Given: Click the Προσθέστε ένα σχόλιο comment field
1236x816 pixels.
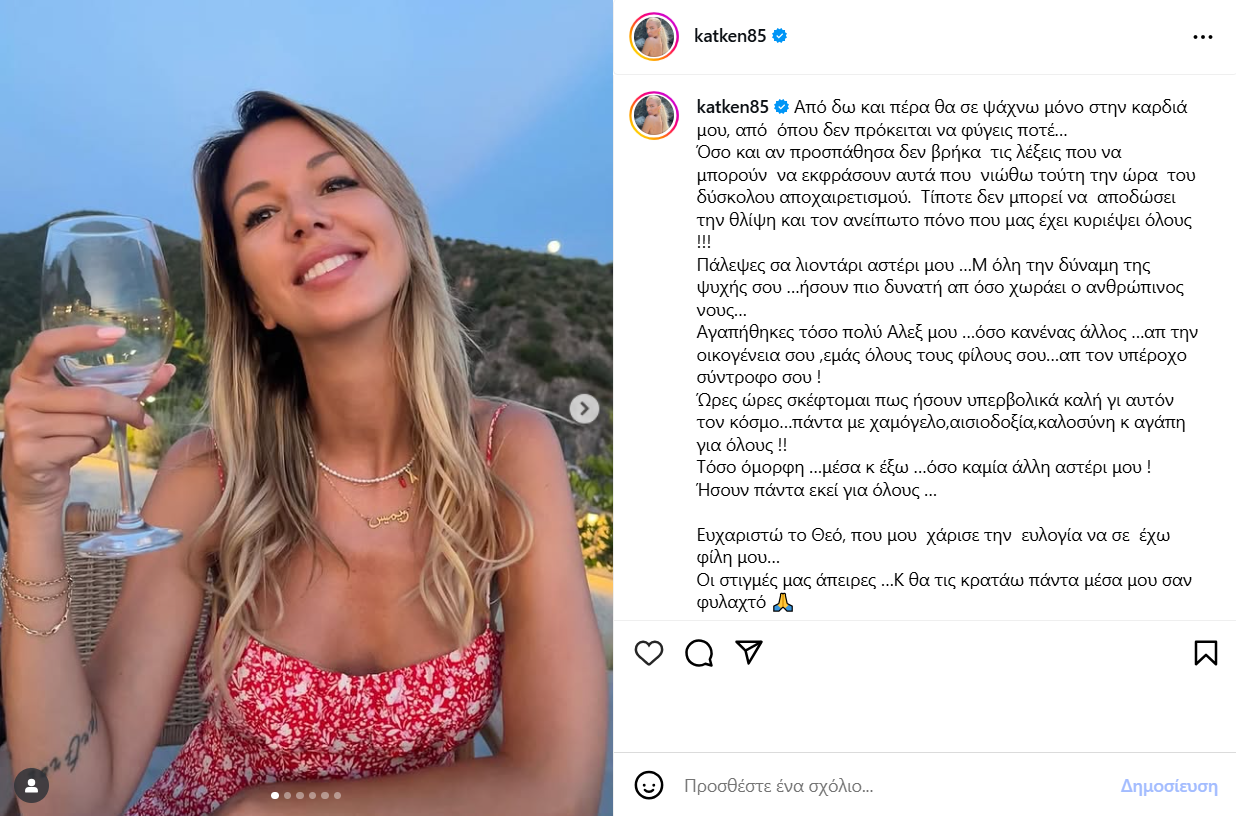Looking at the screenshot, I should [x=890, y=786].
